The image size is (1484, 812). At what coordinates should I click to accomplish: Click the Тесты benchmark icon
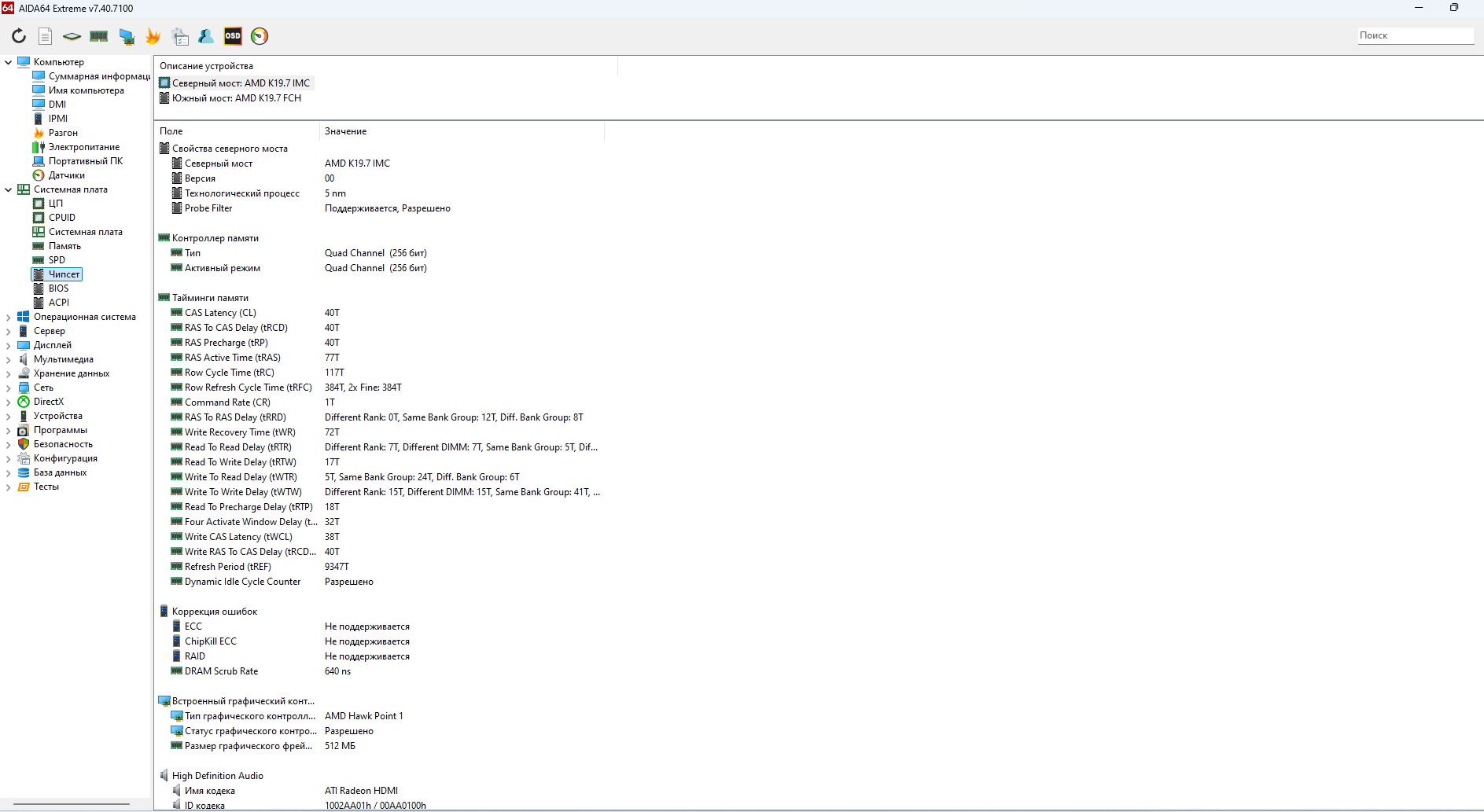click(24, 487)
